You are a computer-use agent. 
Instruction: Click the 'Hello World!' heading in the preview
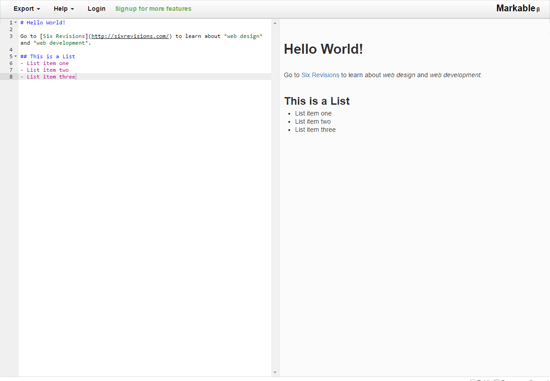[x=323, y=49]
